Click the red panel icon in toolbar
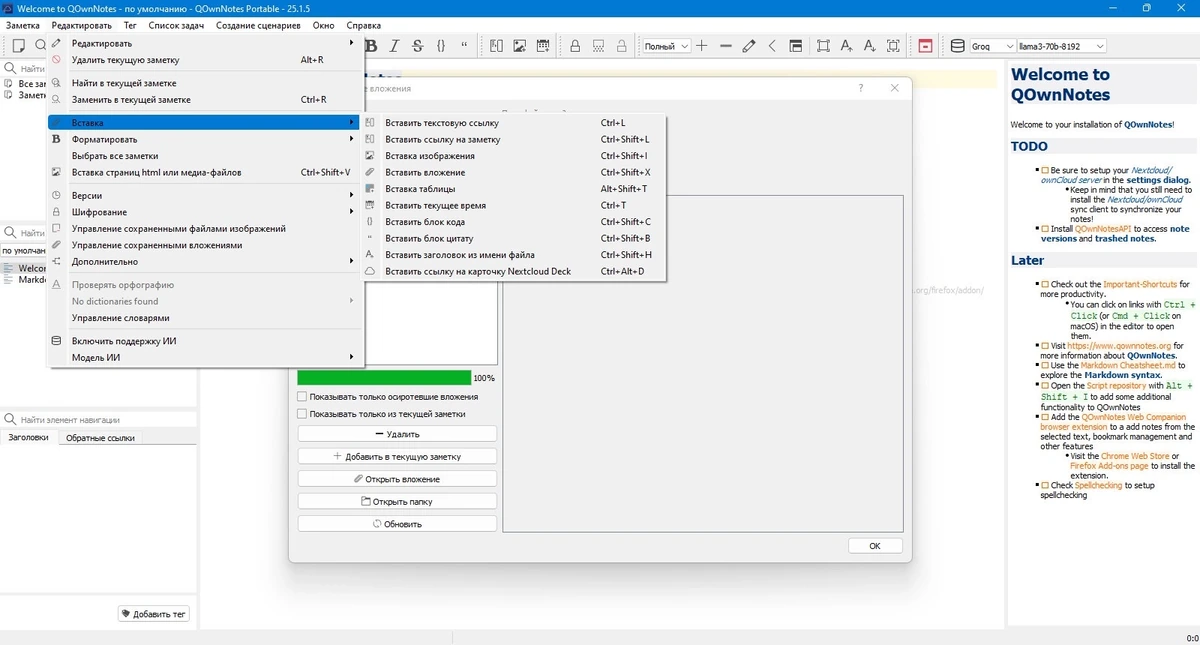The width and height of the screenshot is (1200, 645). 926,46
